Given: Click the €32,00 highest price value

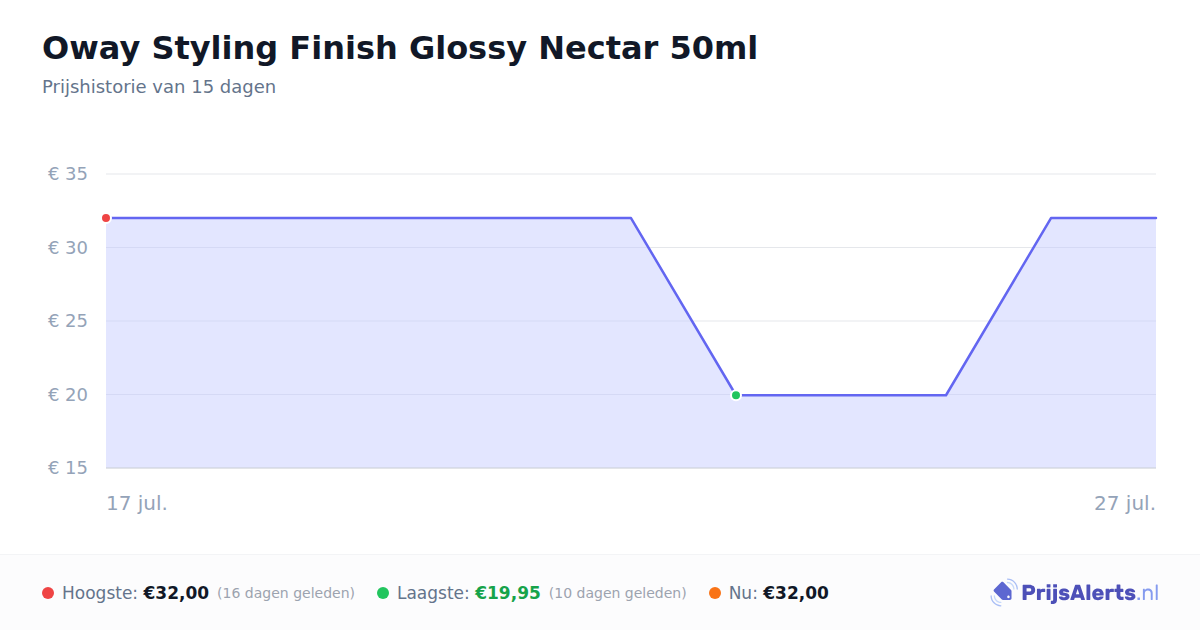Looking at the screenshot, I should (x=176, y=593).
